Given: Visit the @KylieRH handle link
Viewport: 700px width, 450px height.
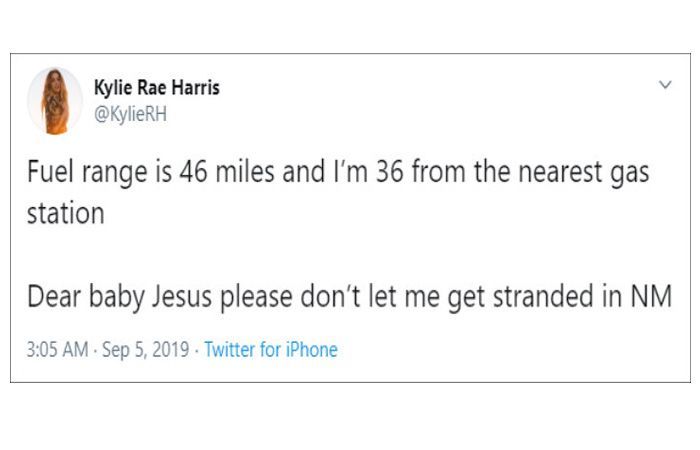Looking at the screenshot, I should coord(130,114).
